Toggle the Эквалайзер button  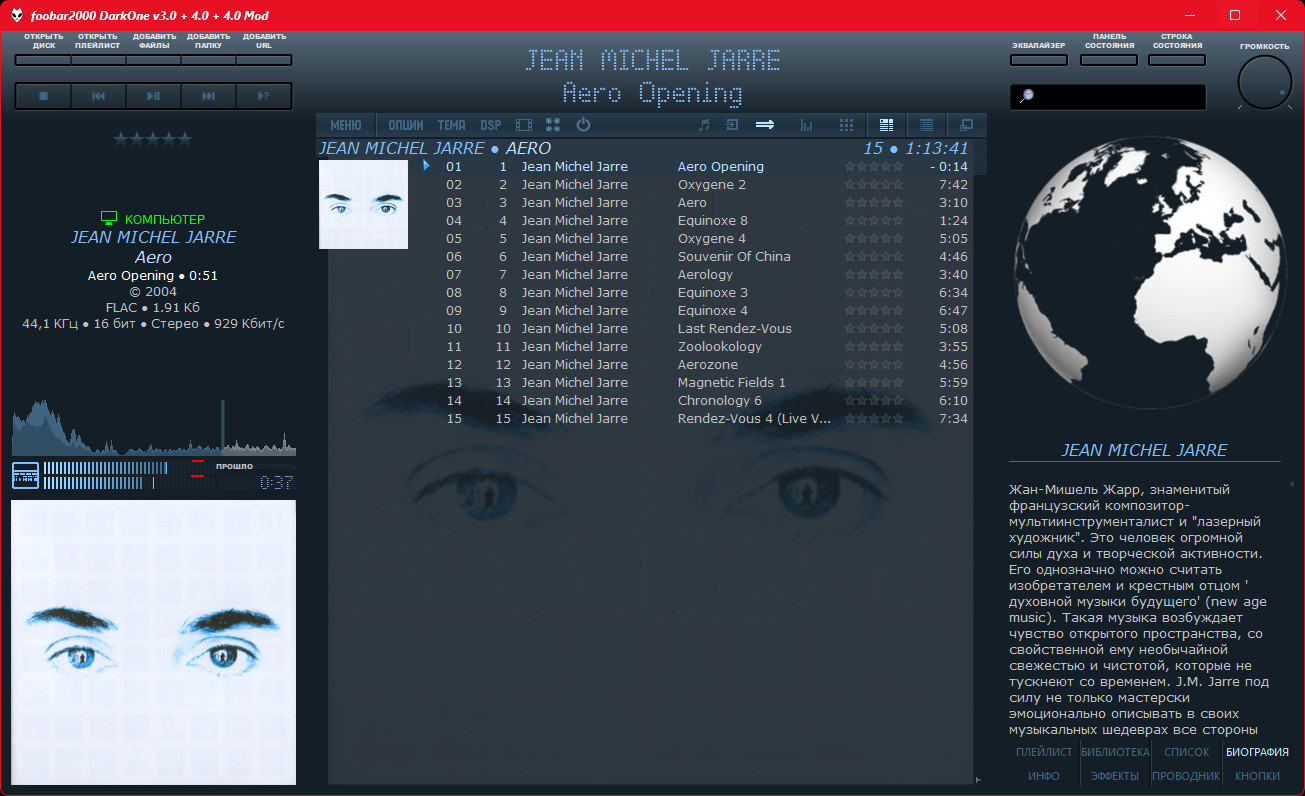pyautogui.click(x=1038, y=60)
